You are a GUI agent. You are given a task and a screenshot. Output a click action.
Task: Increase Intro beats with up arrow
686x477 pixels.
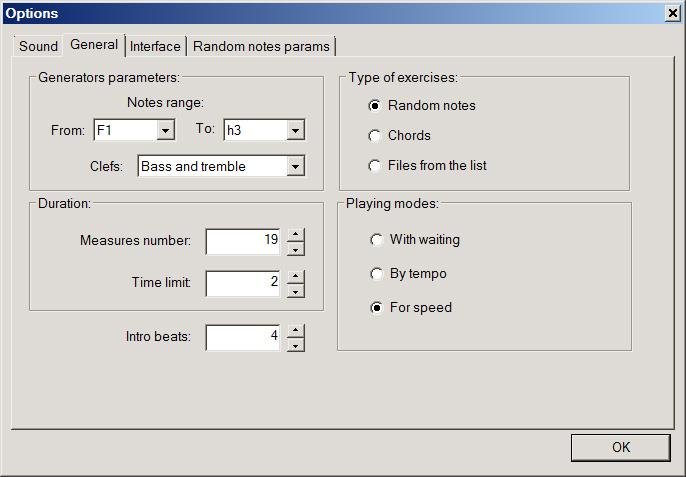pos(296,330)
